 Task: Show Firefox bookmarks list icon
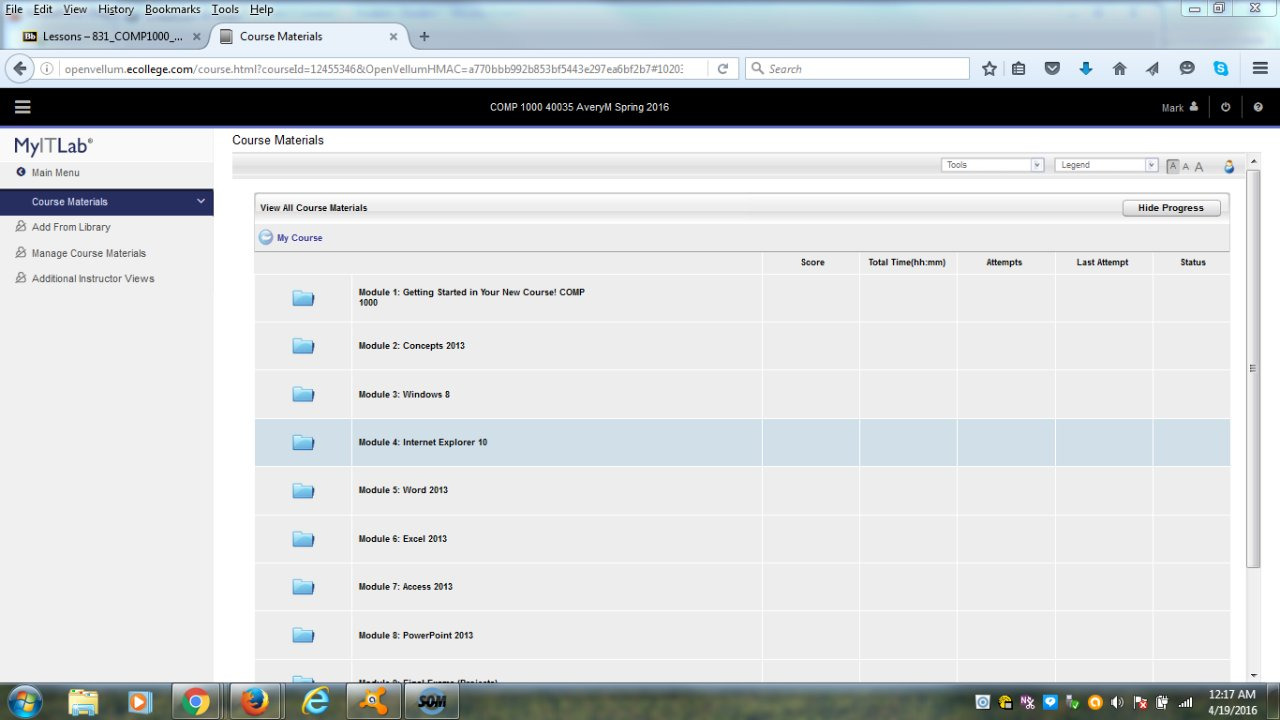coord(1018,69)
